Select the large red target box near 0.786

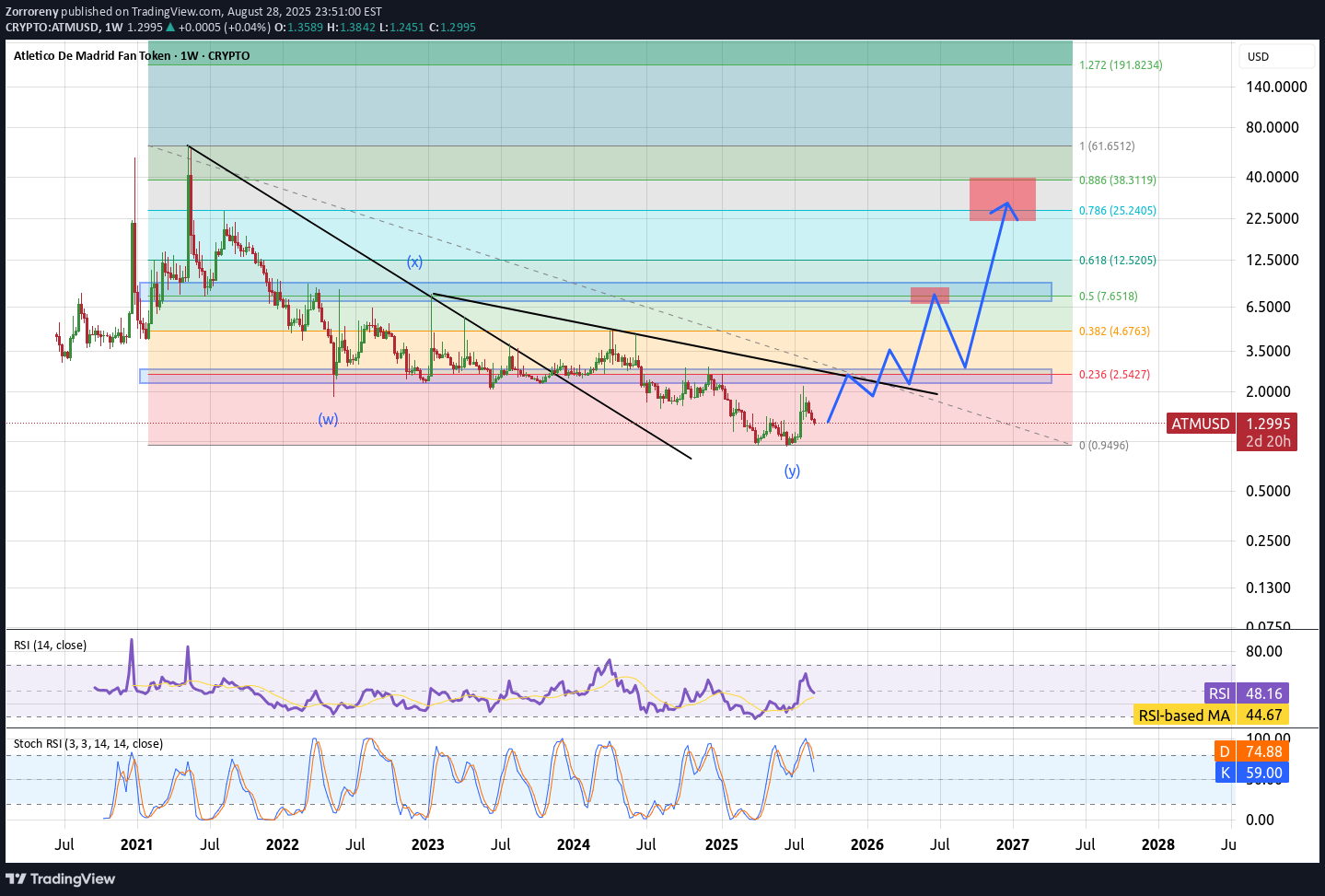[x=1003, y=199]
